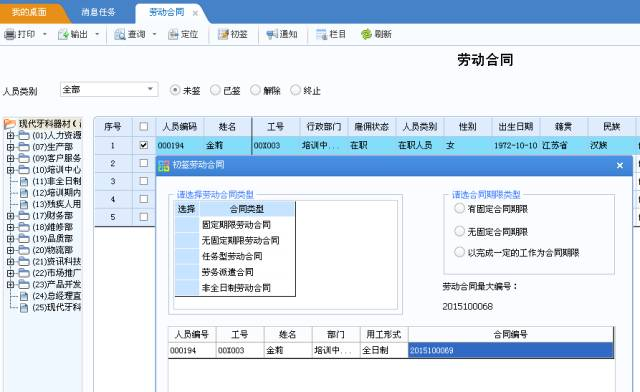Click the 江苏省 cell in row 1

coord(564,145)
